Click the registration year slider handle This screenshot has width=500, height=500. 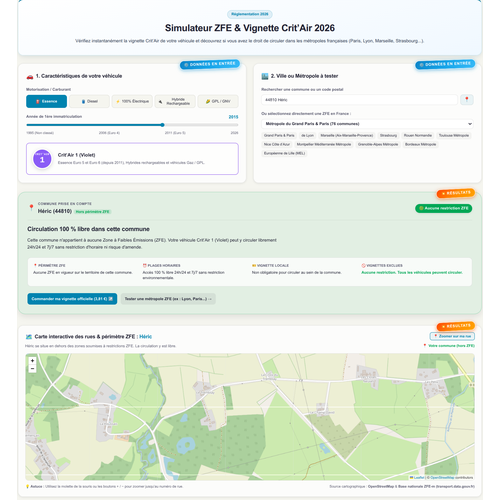[162, 125]
